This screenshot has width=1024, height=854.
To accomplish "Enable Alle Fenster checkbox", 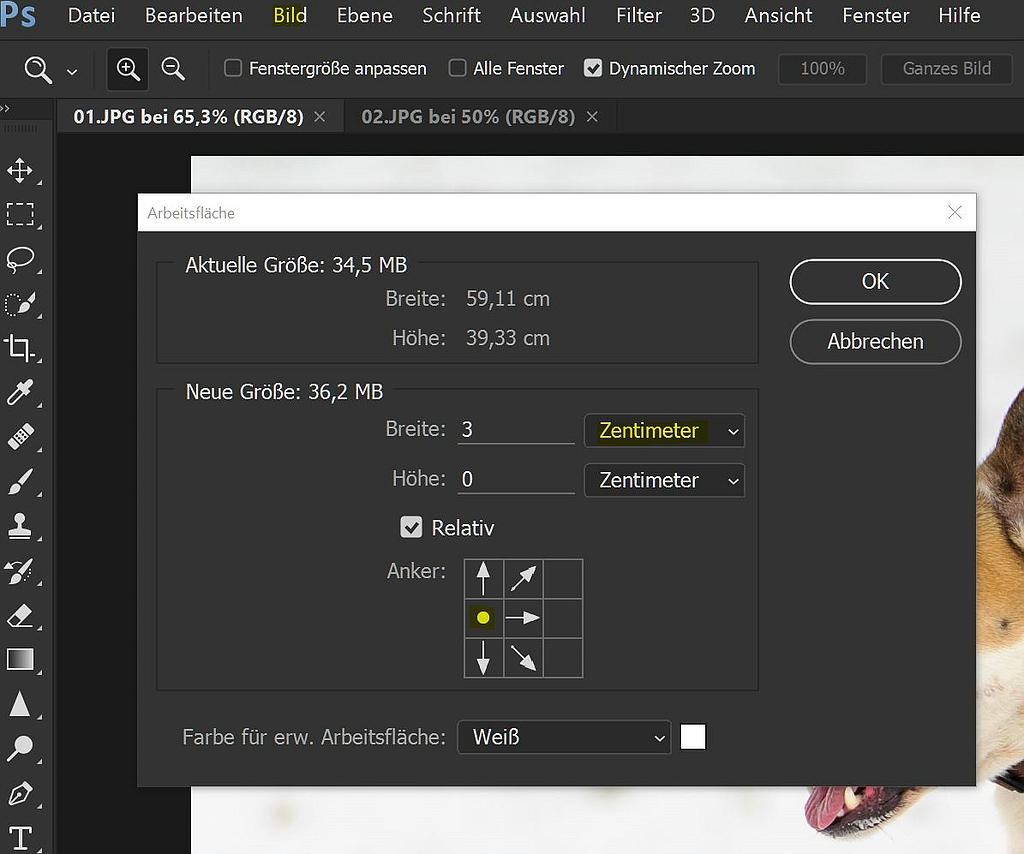I will 457,68.
